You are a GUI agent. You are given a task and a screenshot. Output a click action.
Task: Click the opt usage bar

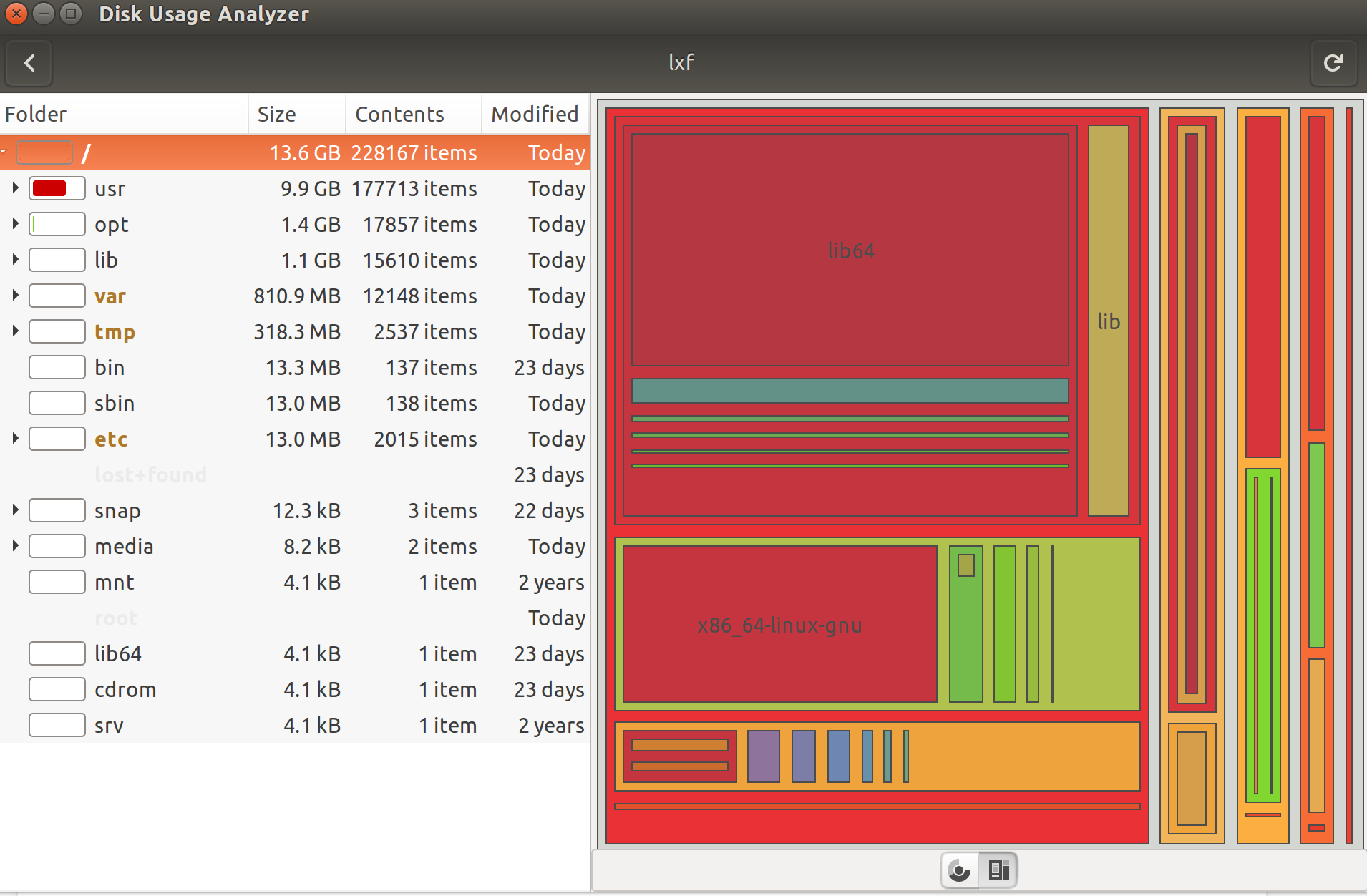pos(57,224)
